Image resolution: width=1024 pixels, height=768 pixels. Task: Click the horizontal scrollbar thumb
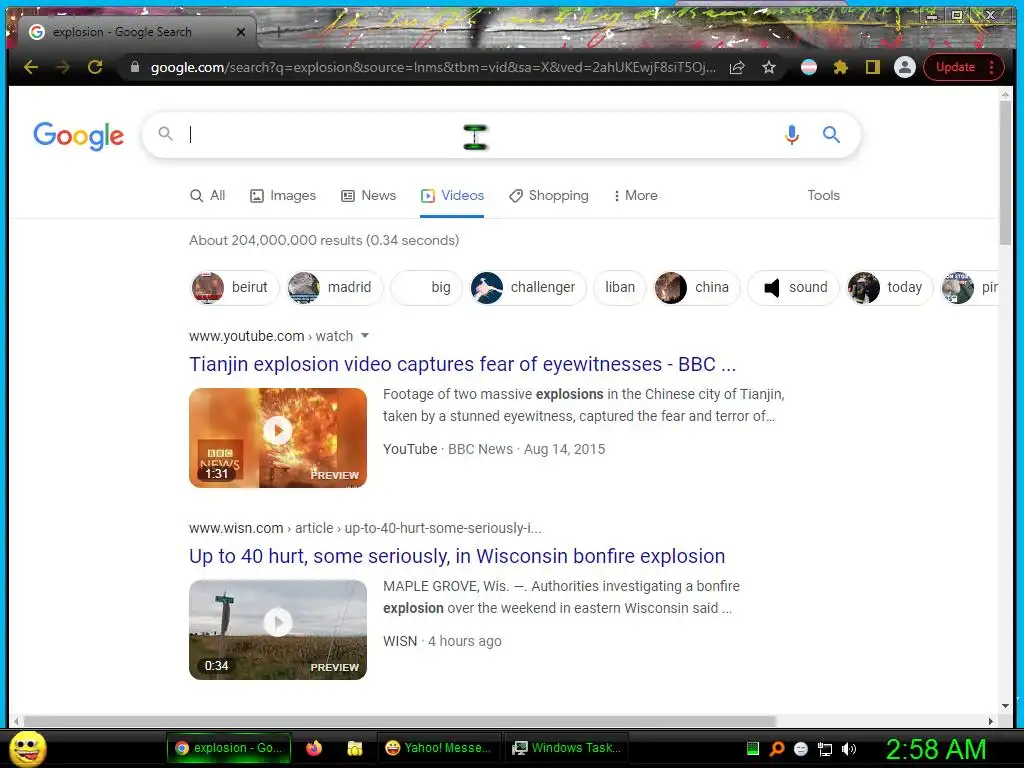[x=400, y=722]
